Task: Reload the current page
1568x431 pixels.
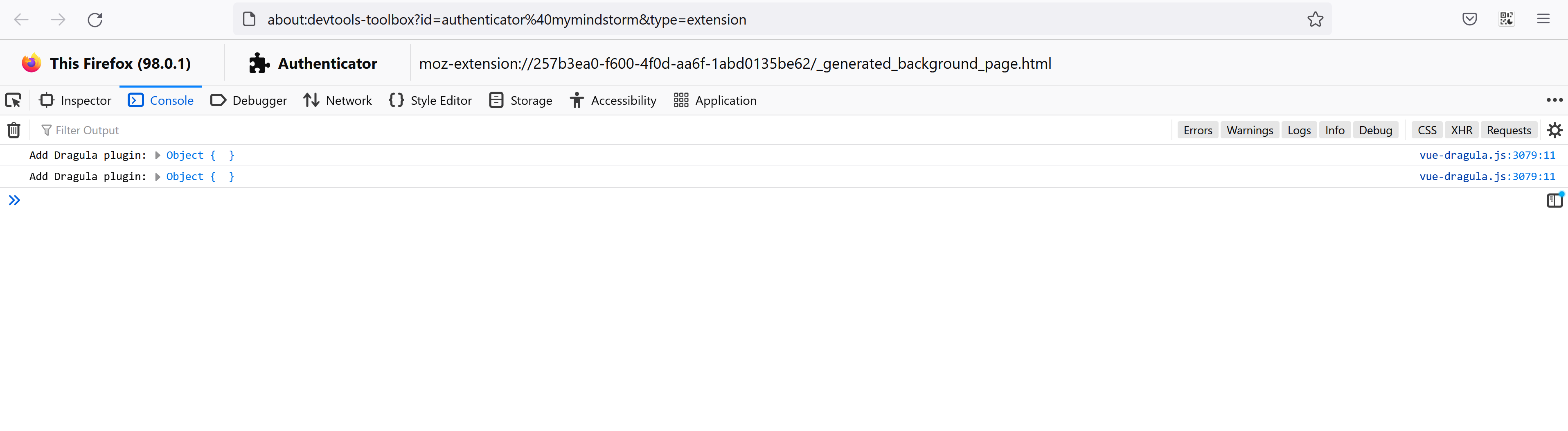Action: coord(95,19)
